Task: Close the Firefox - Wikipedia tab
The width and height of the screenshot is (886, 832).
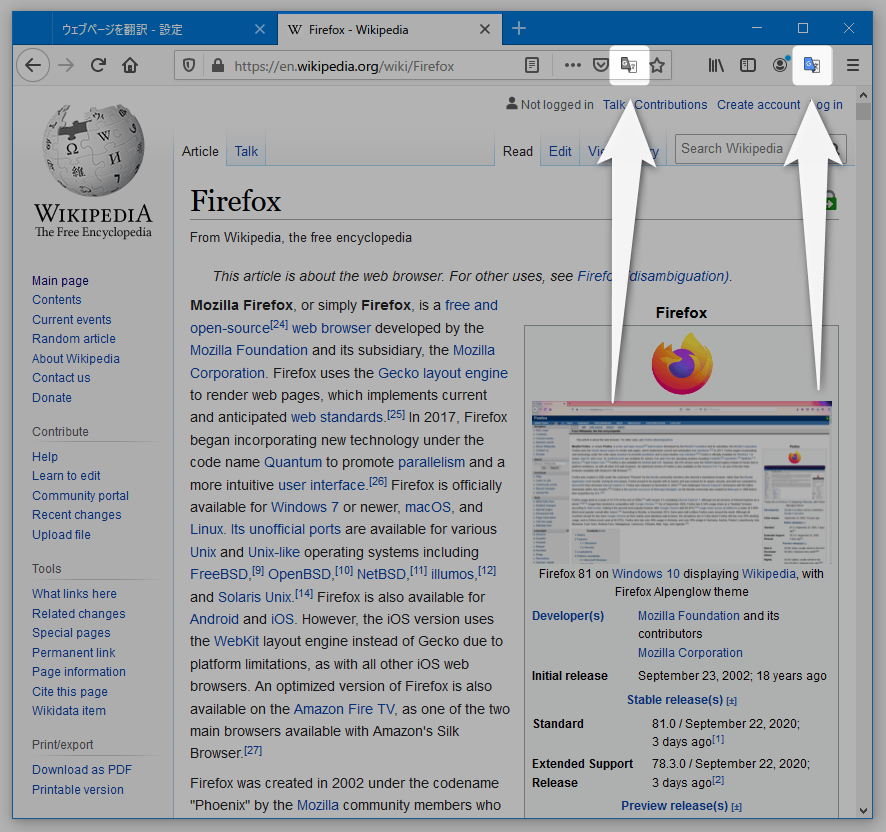Action: tap(484, 29)
